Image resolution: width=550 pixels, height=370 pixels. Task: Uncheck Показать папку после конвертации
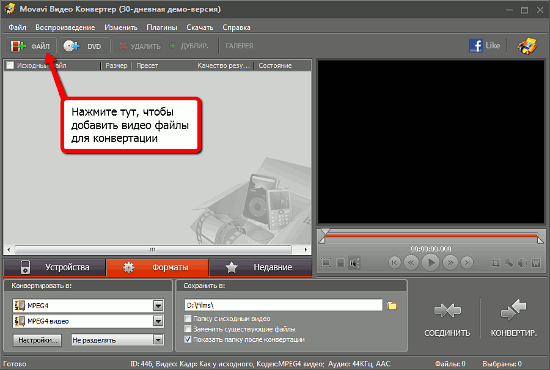point(188,339)
